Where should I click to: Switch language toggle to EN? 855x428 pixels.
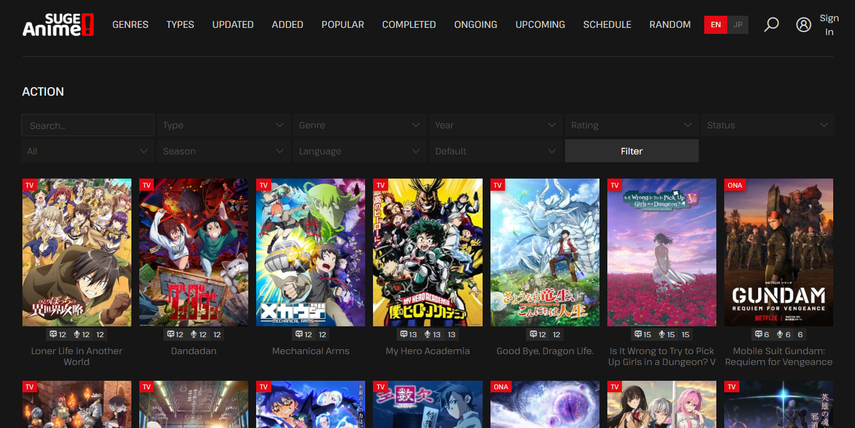click(715, 25)
